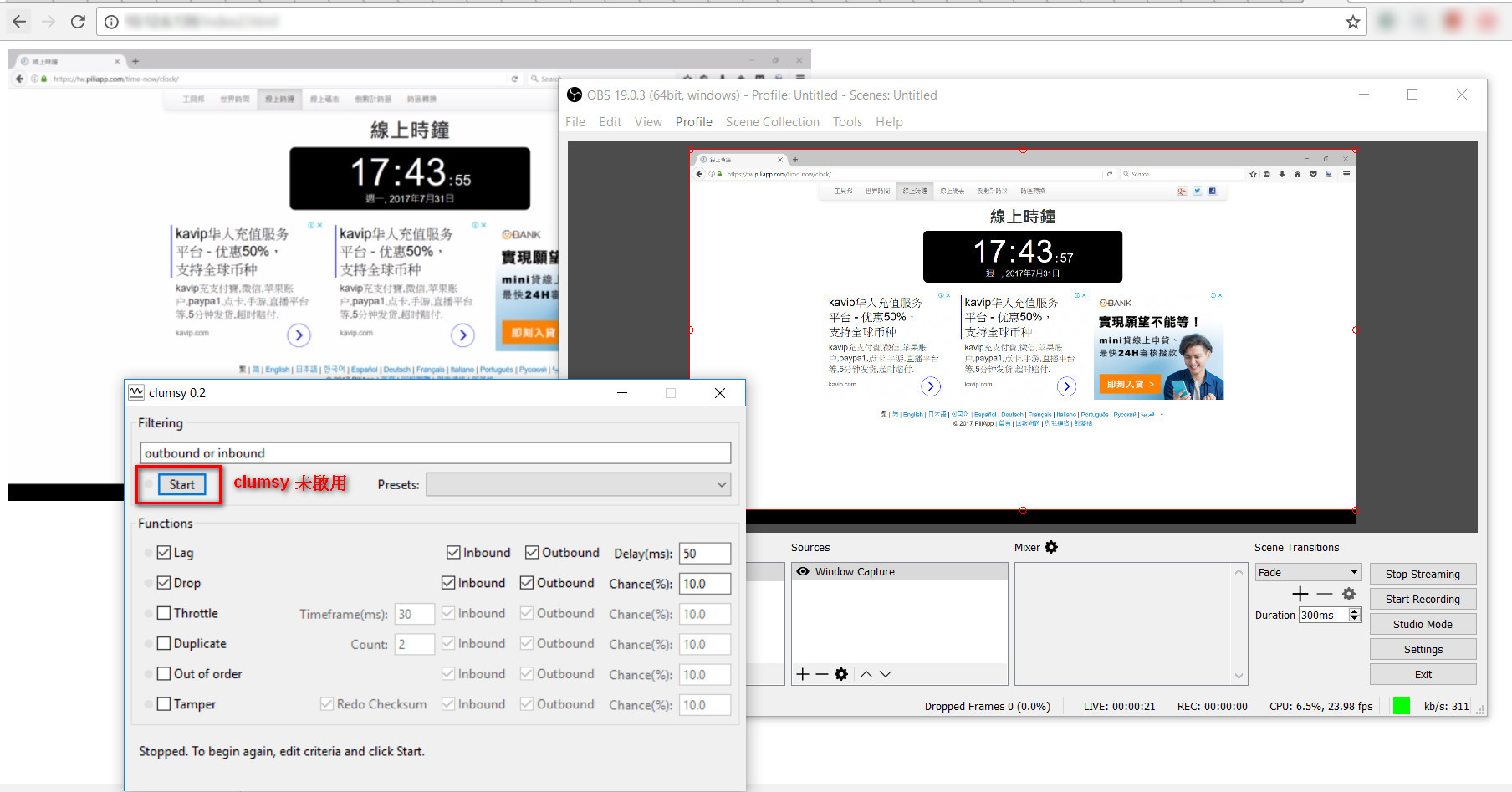Open the Profile menu in OBS

click(693, 122)
